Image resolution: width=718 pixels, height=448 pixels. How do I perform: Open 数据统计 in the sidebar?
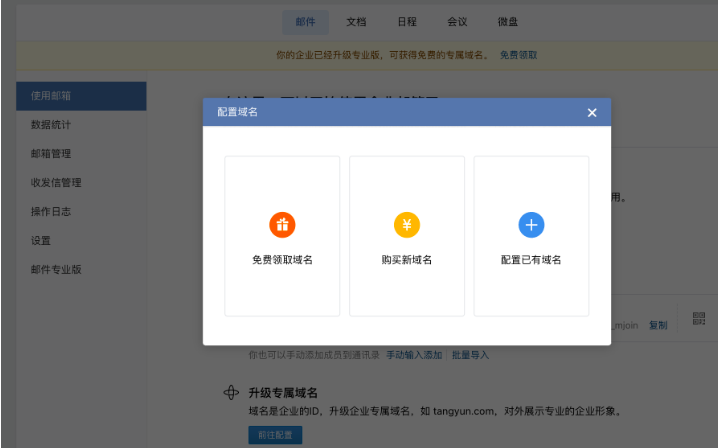50,125
